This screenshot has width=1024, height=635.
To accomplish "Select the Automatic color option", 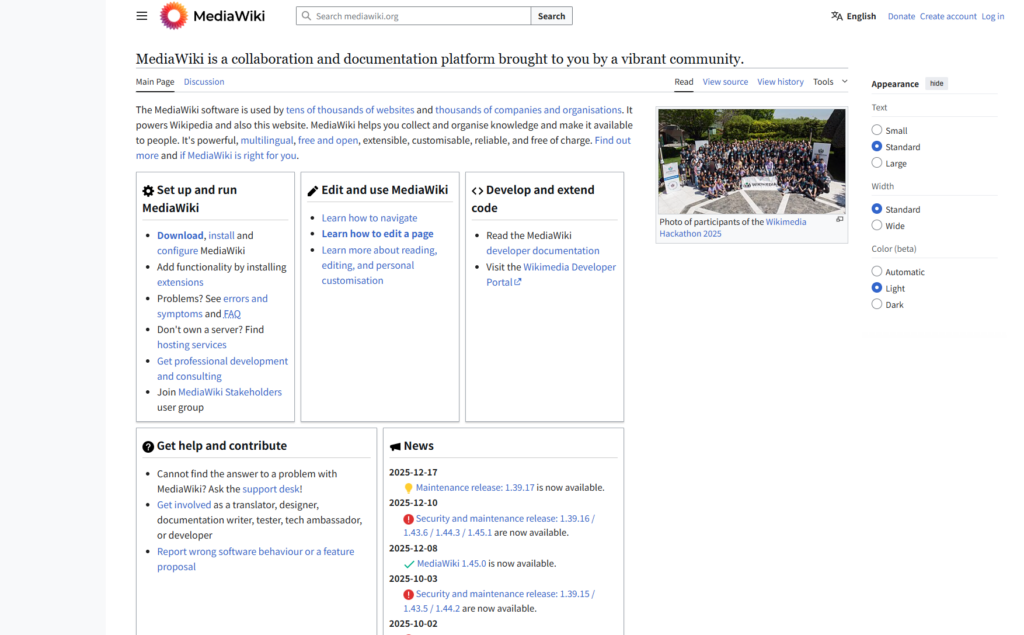I will [877, 272].
